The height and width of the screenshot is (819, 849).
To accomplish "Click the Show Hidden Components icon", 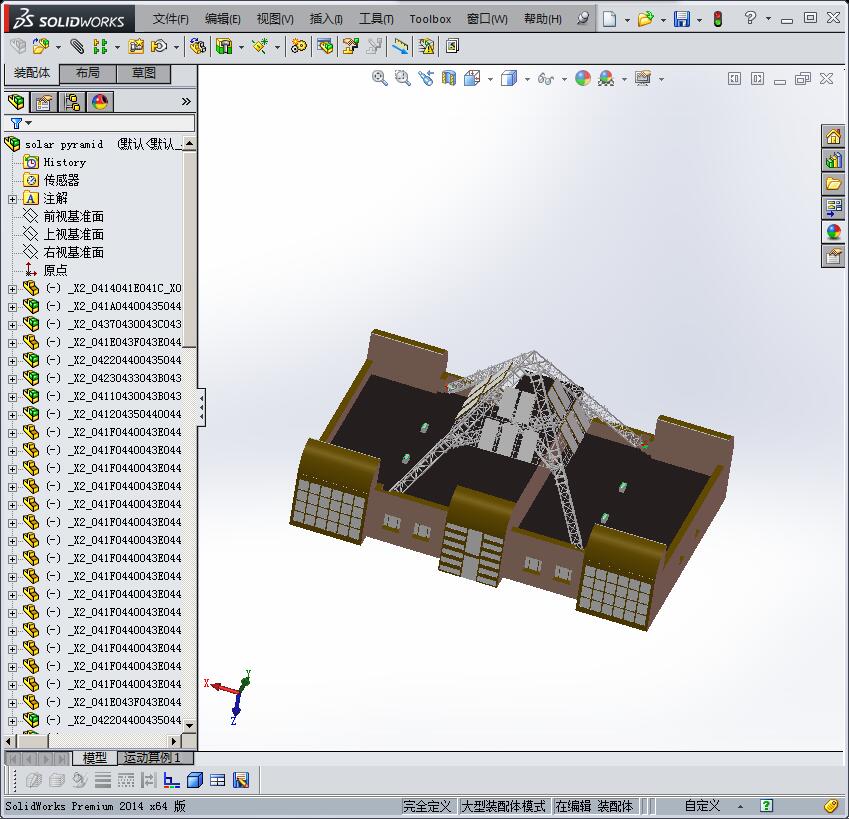I will coord(198,47).
